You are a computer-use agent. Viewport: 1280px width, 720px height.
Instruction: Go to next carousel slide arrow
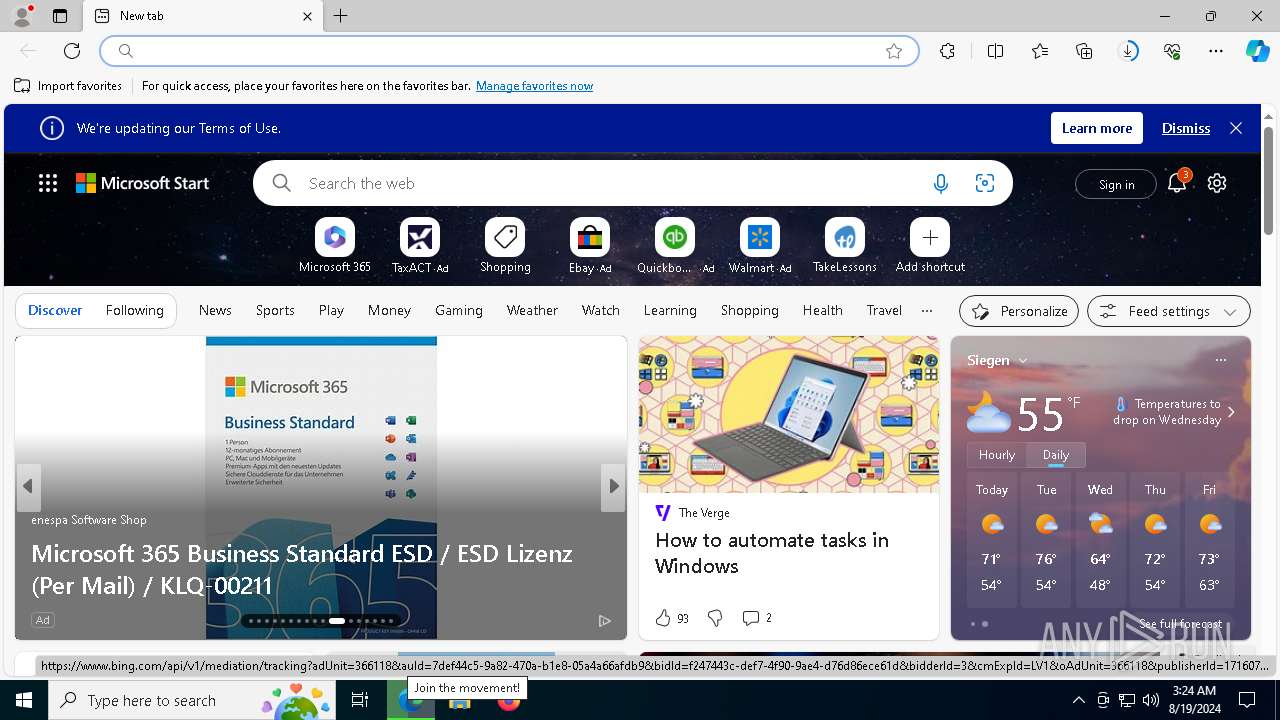pyautogui.click(x=614, y=486)
